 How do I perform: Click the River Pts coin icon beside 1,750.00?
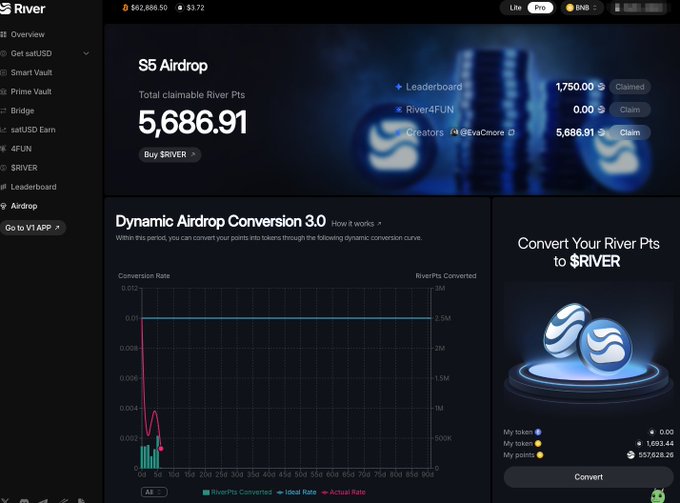601,87
